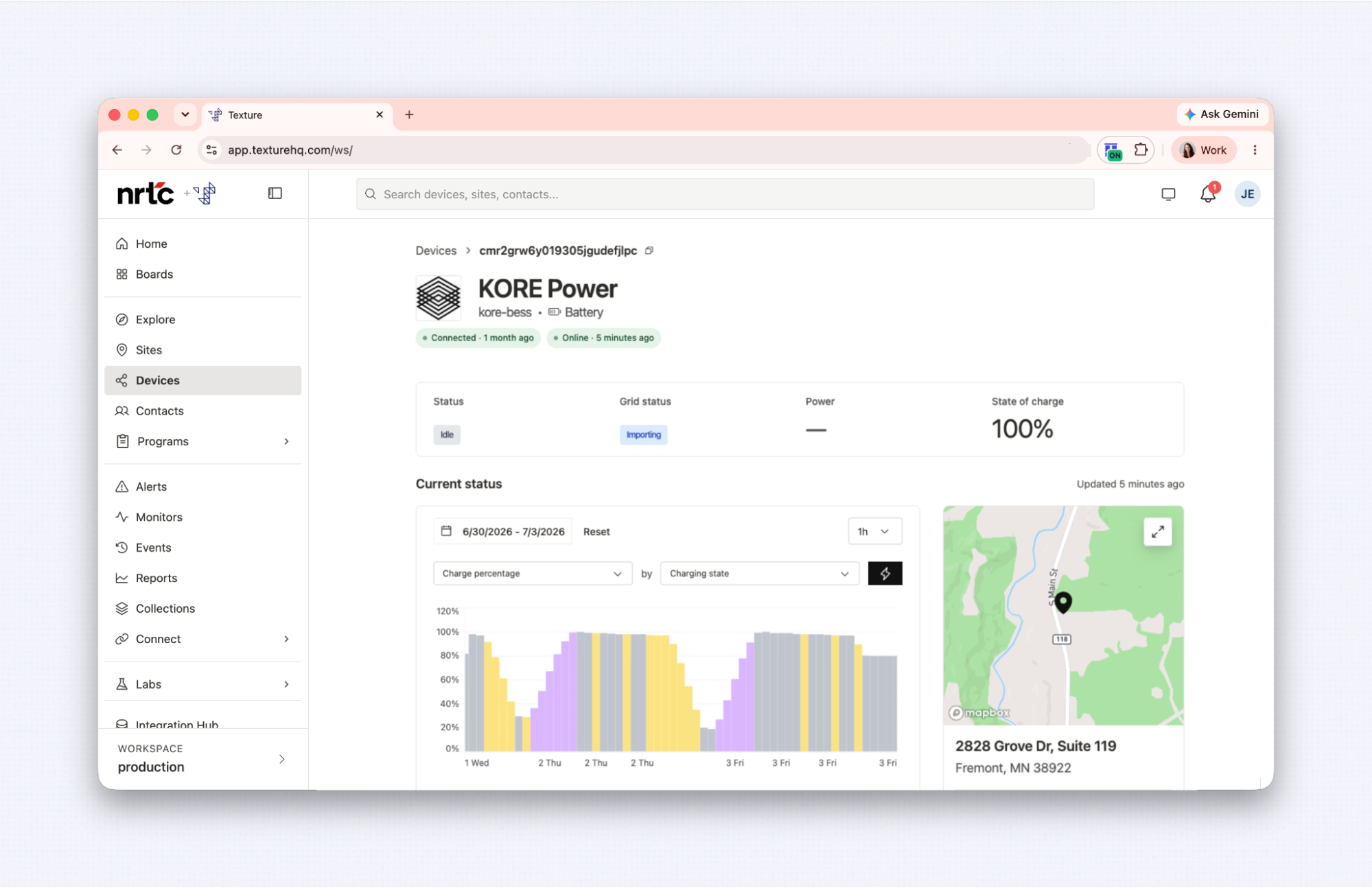Open the tab search dropdown arrow
This screenshot has height=888, width=1372.
click(185, 115)
